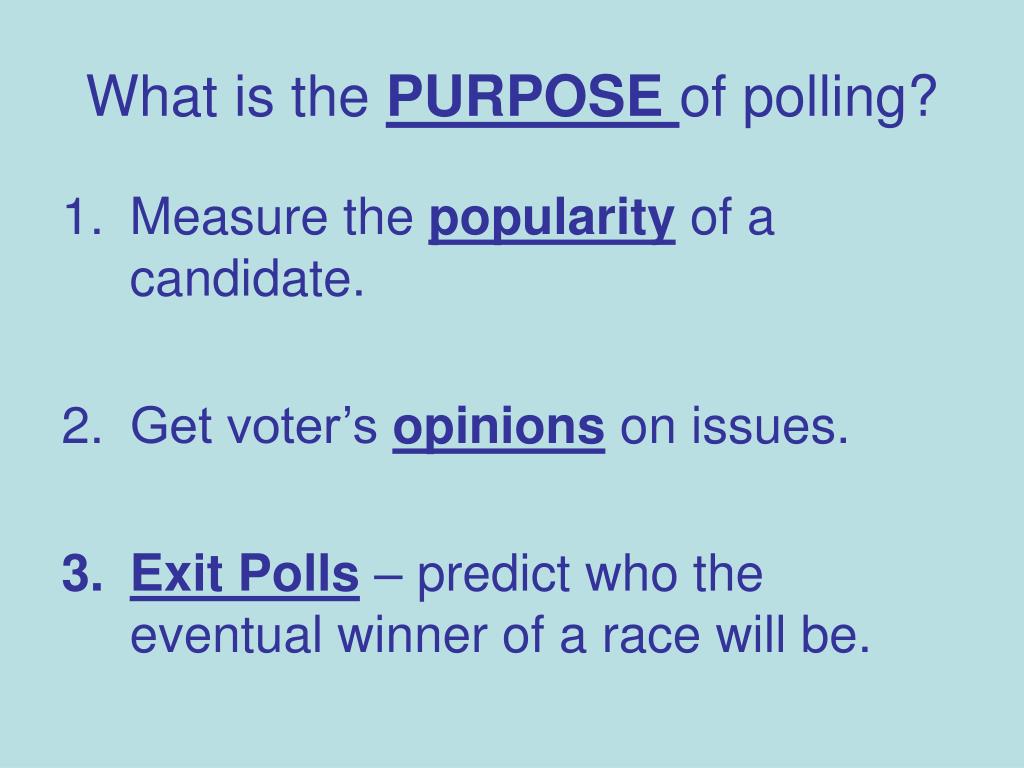Click the words who the in third item
Viewport: 1024px width, 768px height.
point(674,573)
